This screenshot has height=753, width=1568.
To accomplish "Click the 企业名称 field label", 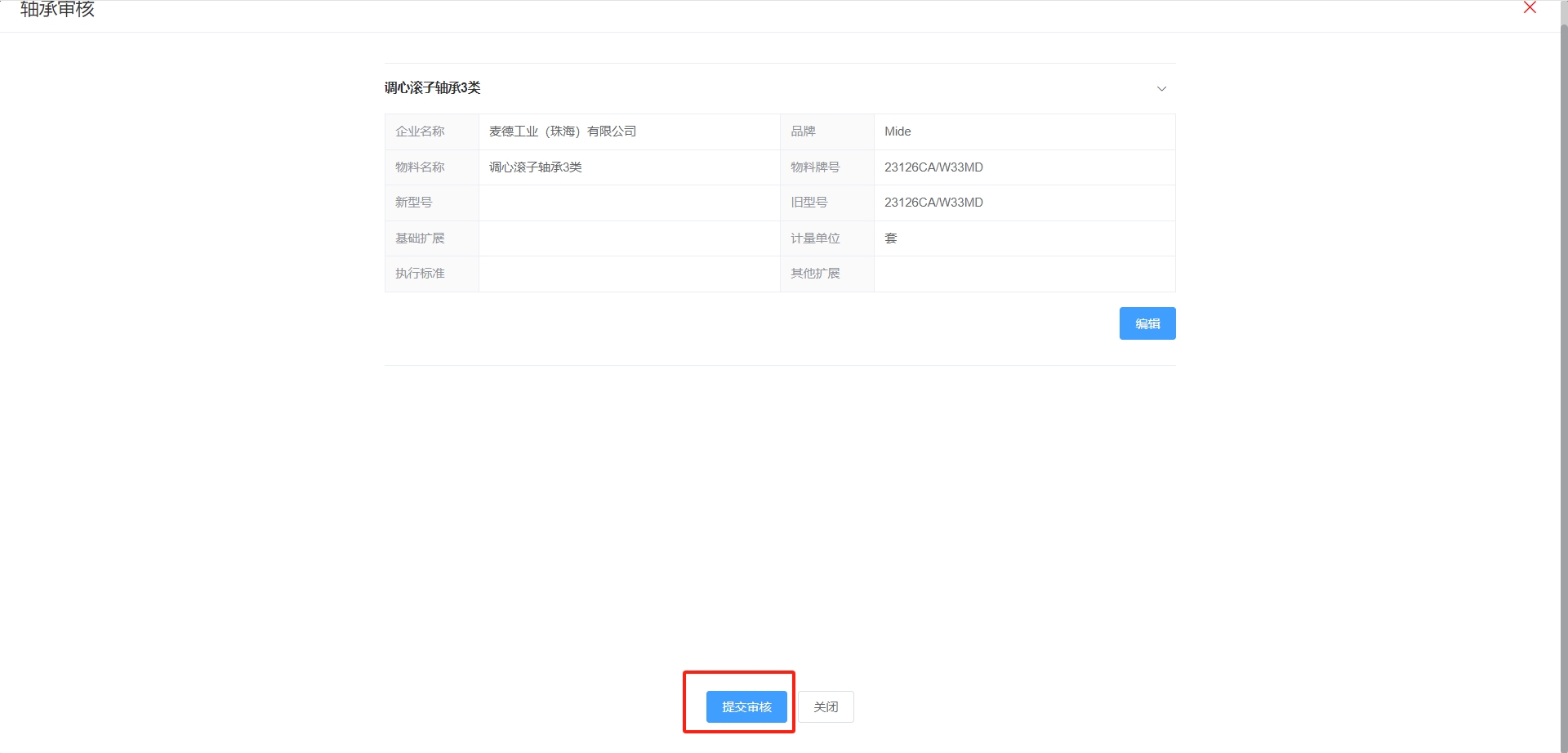I will coord(420,131).
